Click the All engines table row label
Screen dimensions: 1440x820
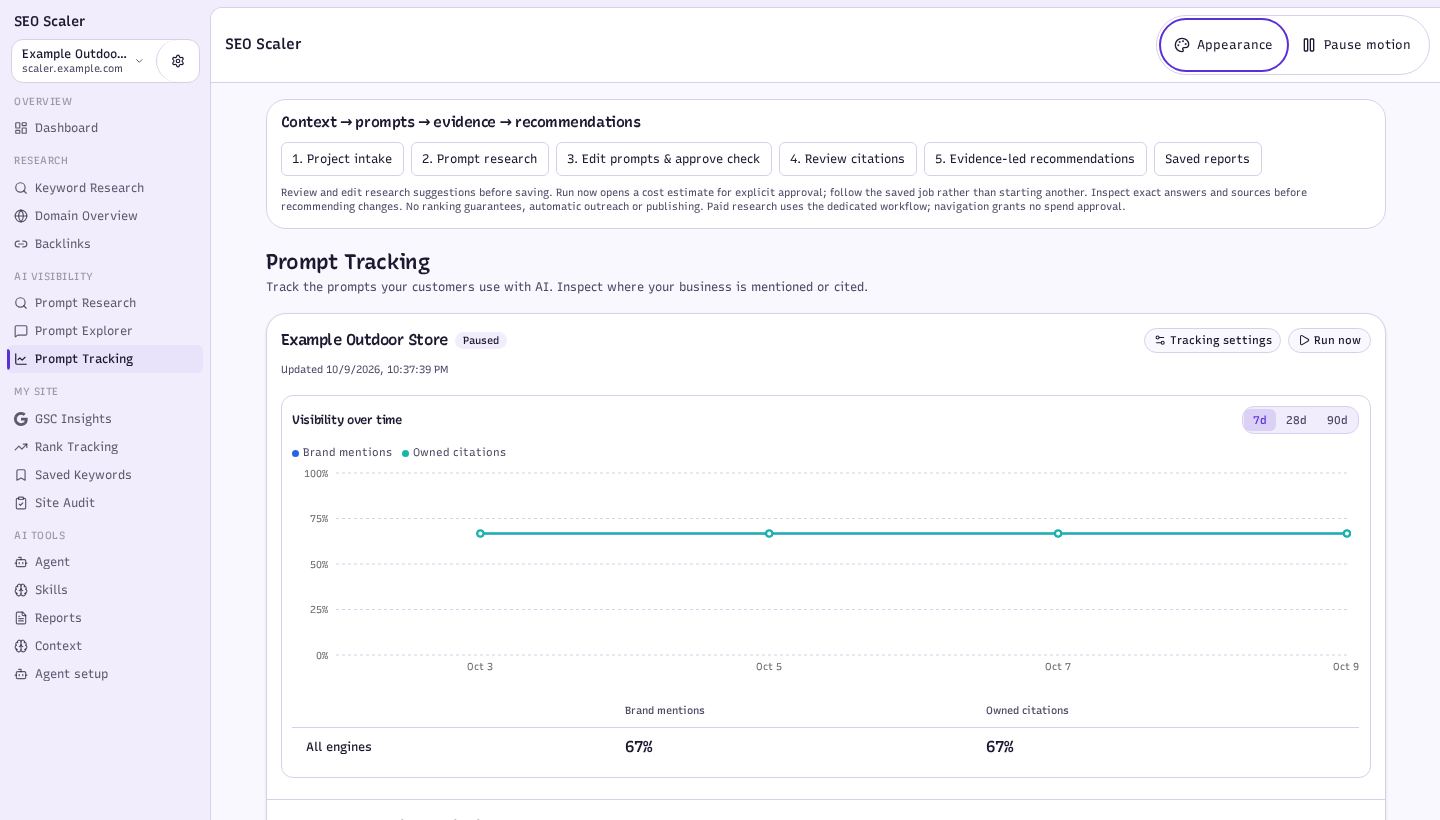pos(339,747)
